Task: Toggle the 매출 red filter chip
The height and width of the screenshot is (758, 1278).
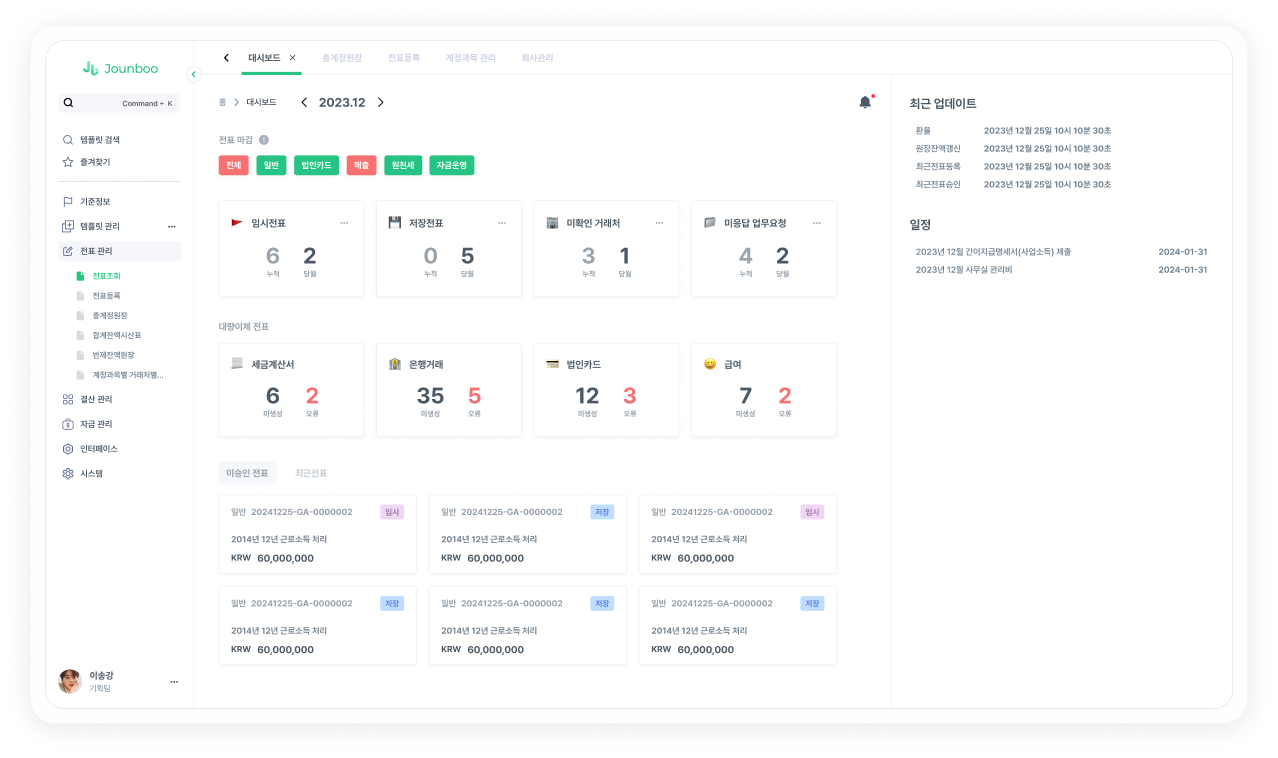Action: [362, 165]
